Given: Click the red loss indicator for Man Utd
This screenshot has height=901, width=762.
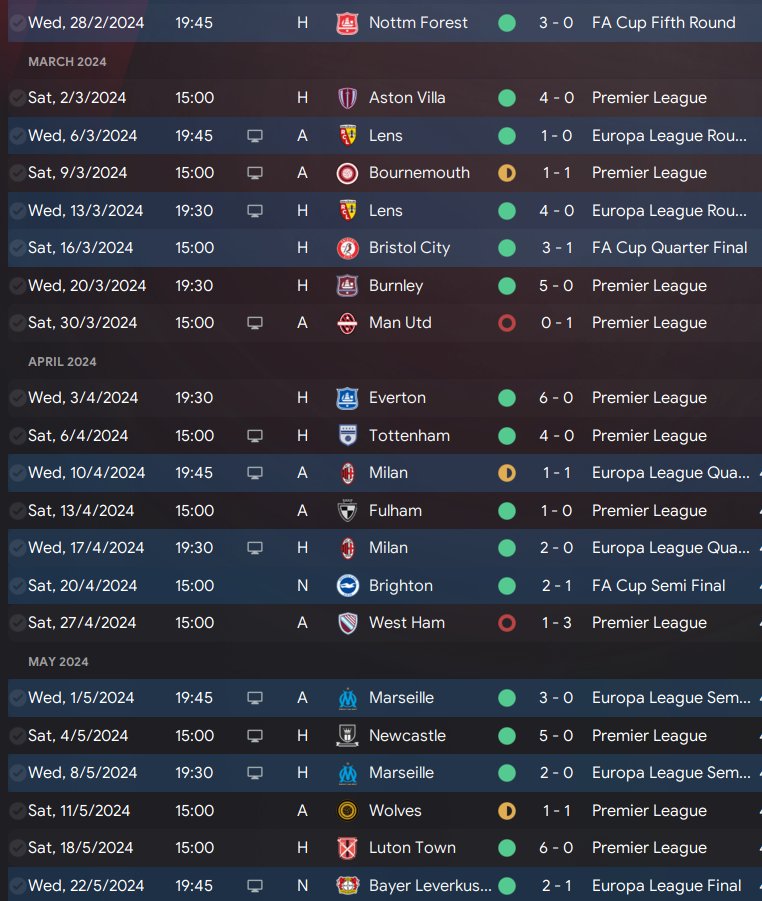Looking at the screenshot, I should pos(507,323).
